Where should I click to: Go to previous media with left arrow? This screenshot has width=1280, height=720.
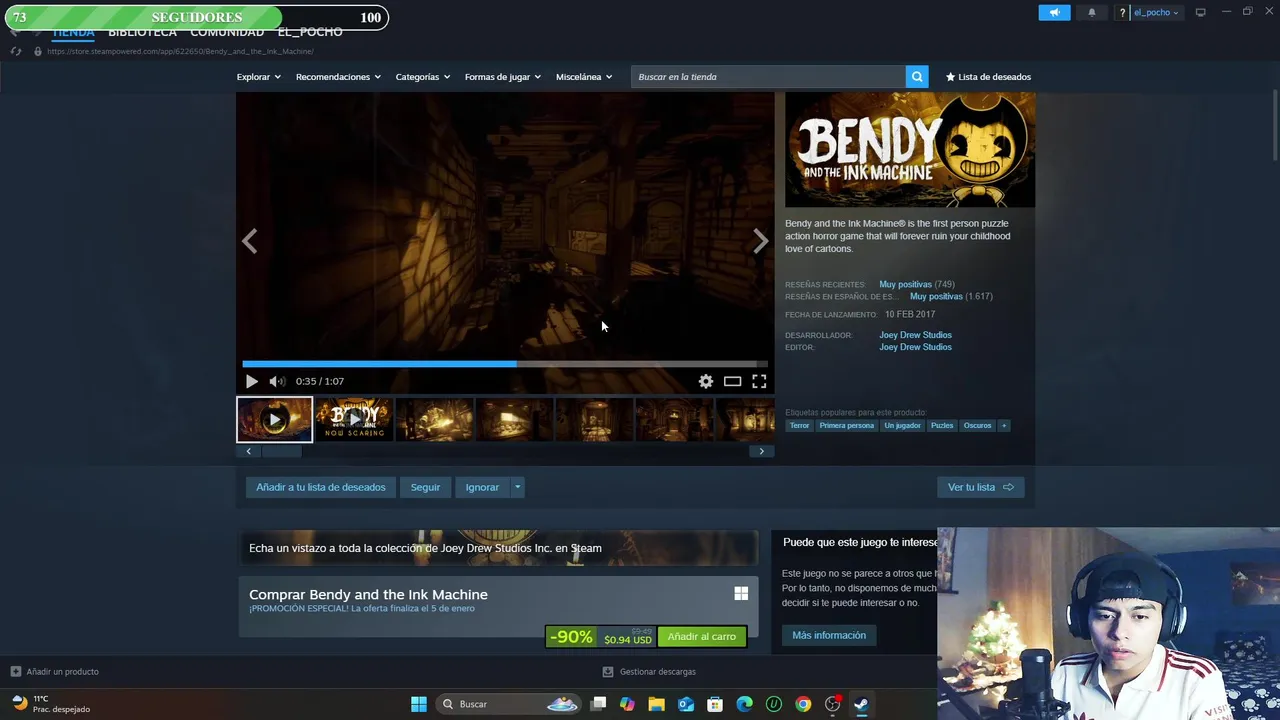[249, 241]
